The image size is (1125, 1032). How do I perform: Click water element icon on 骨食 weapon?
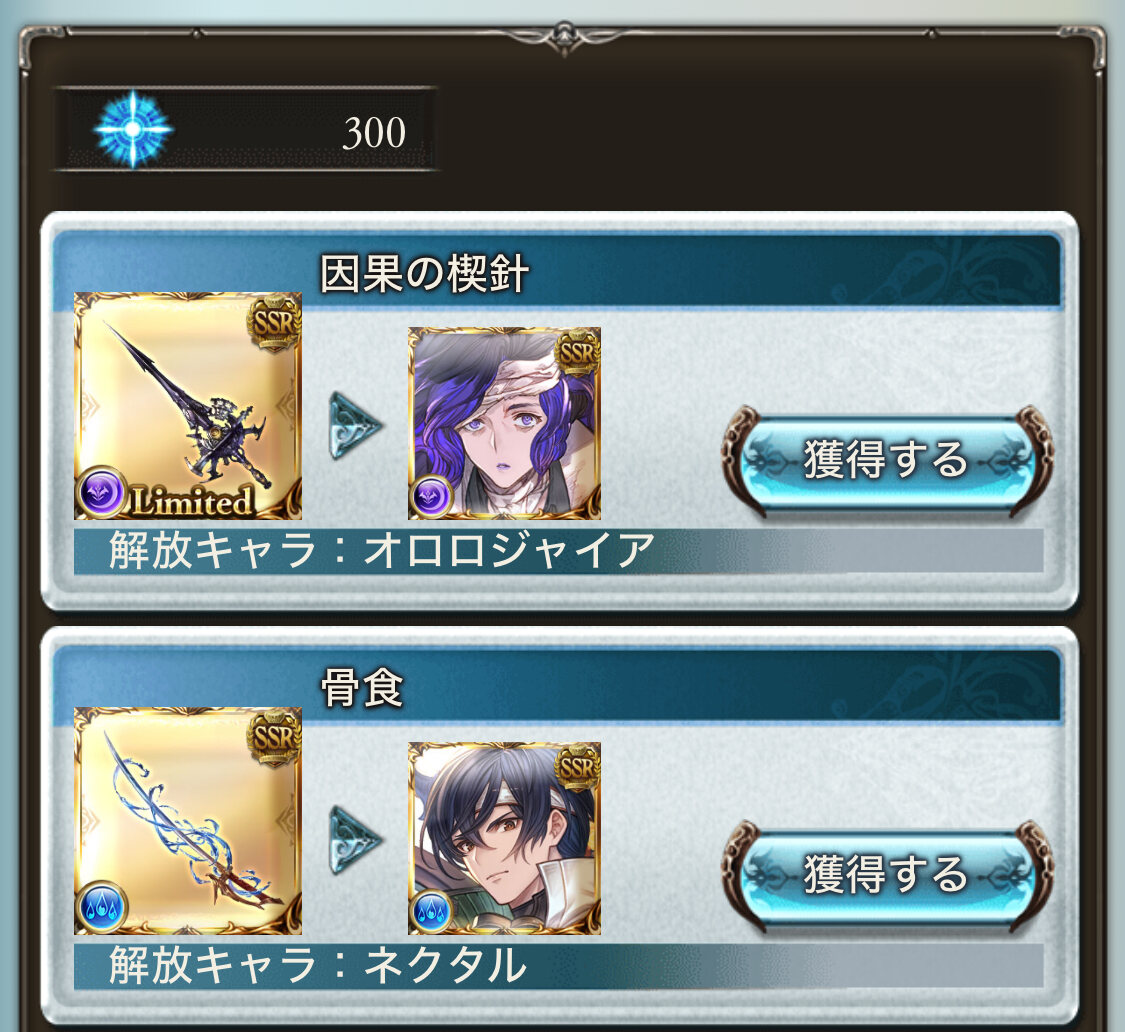click(x=102, y=908)
